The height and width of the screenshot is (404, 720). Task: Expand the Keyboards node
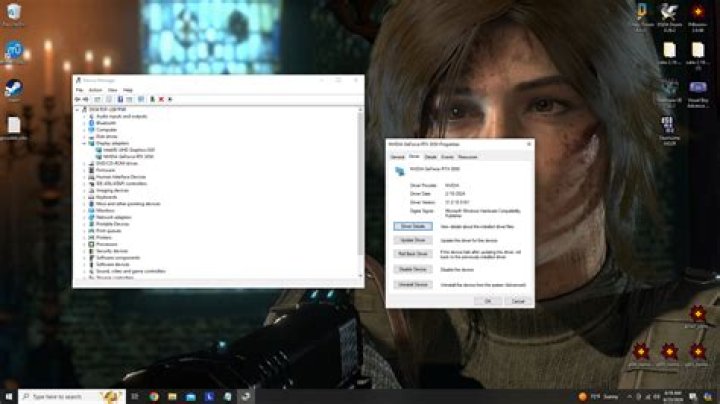coord(84,197)
